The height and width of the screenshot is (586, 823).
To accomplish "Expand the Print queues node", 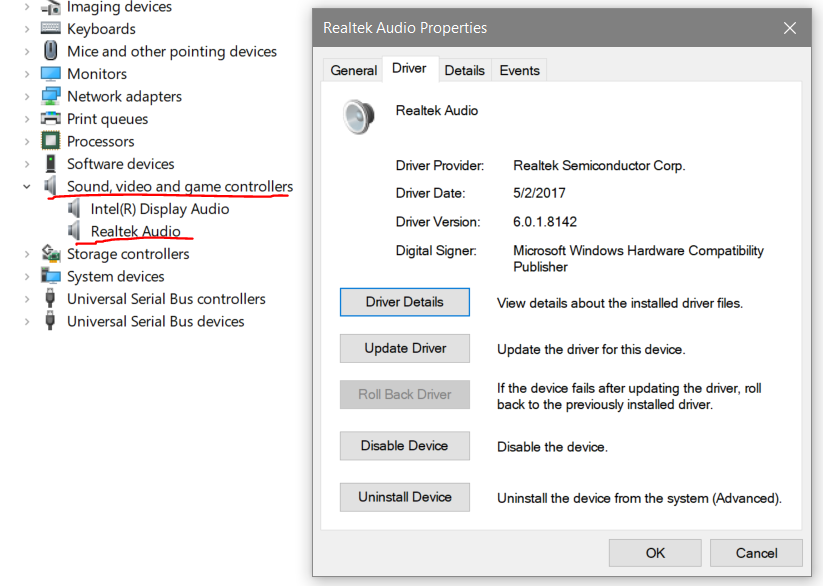I will click(27, 119).
